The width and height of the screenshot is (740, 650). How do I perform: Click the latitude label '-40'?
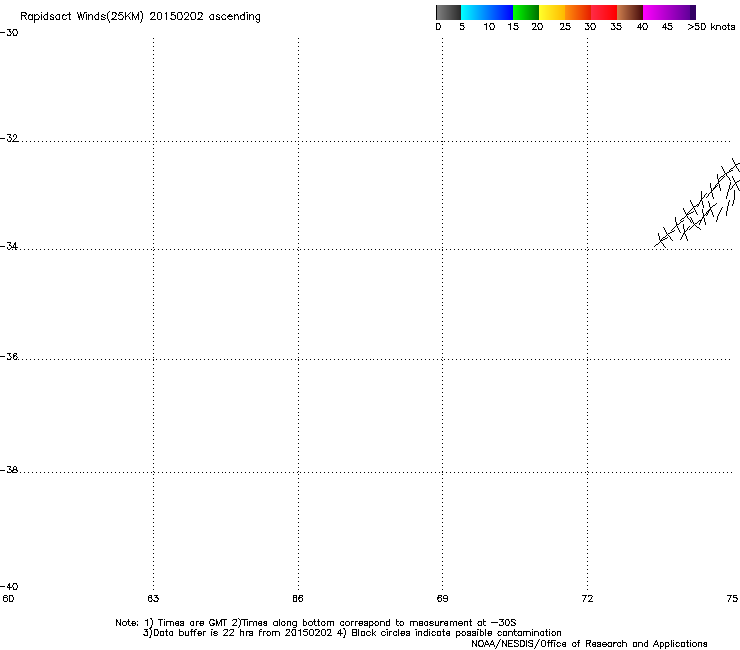(x=9, y=587)
